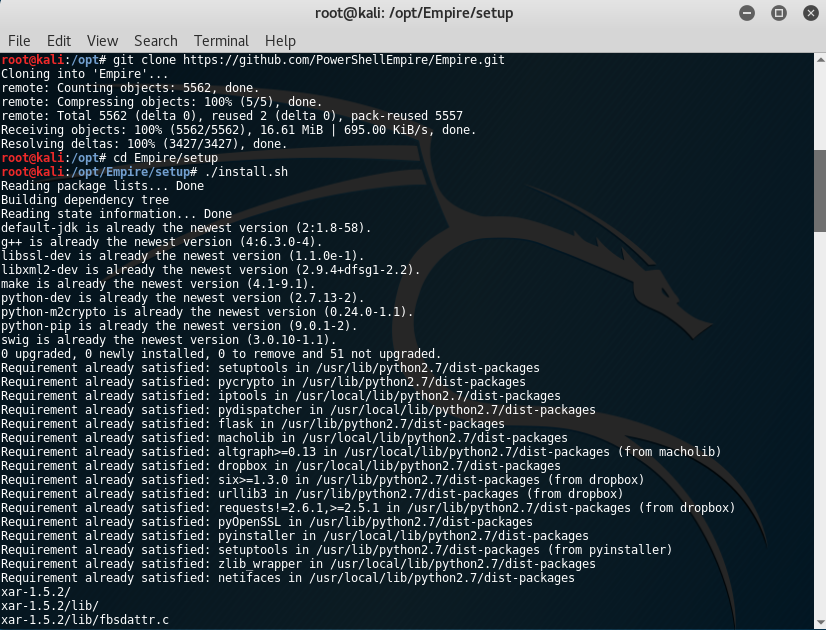
Task: Open the Help menu
Action: click(x=280, y=41)
